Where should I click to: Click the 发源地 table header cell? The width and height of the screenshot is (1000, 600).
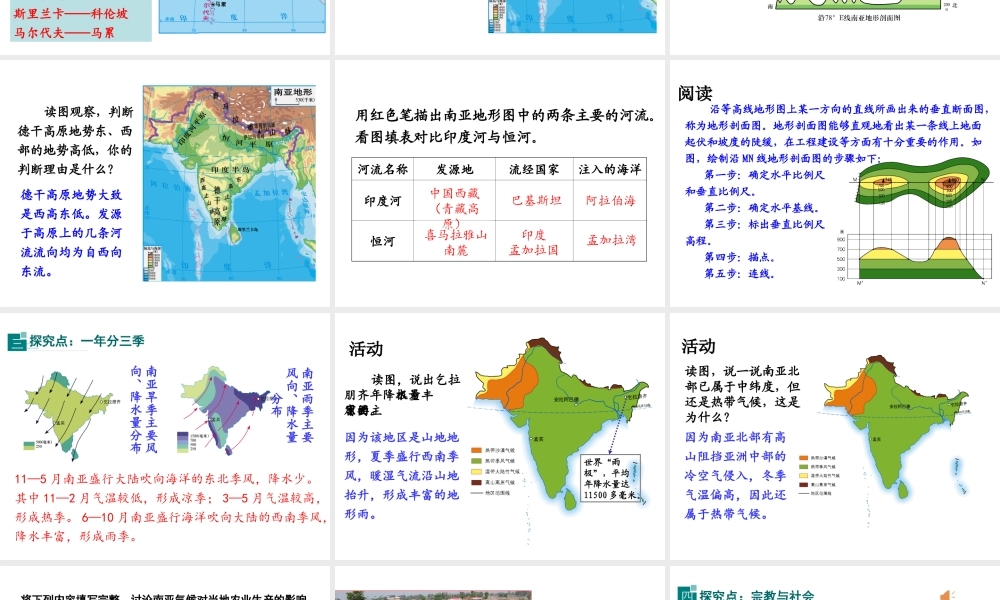pos(455,169)
